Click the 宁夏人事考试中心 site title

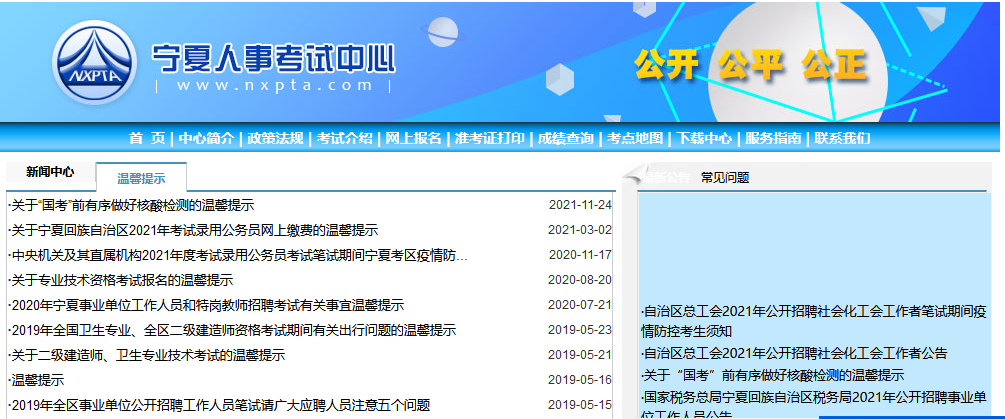[x=272, y=59]
